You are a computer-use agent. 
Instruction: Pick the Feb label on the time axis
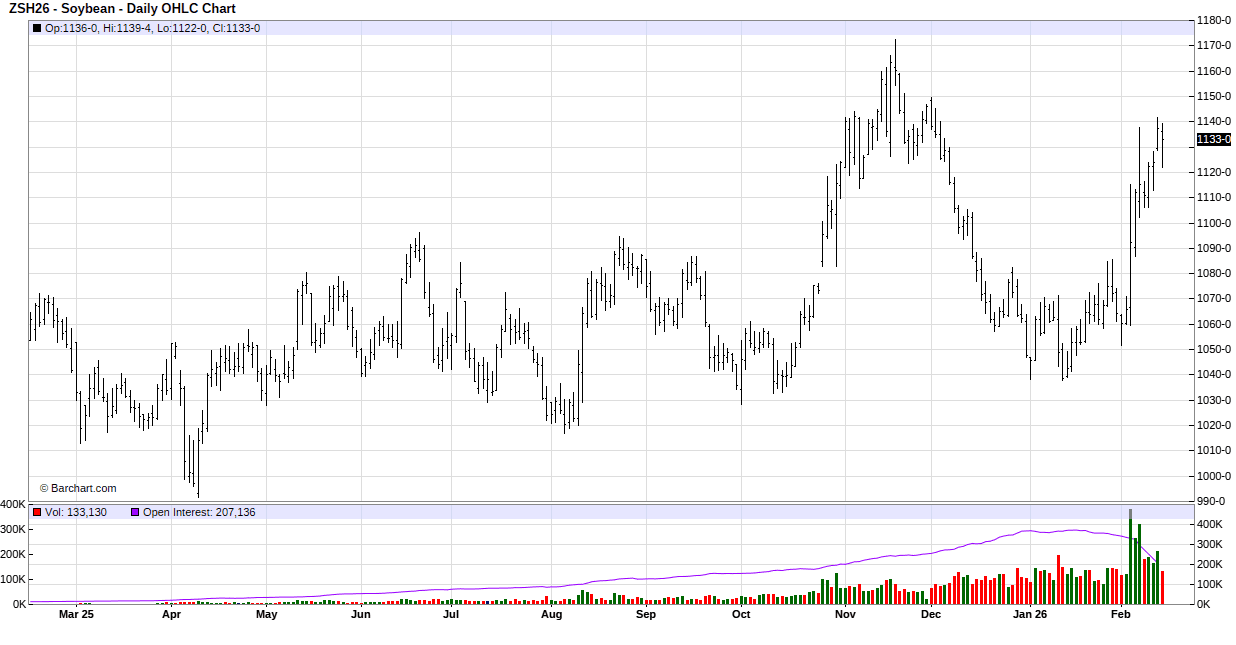tap(1121, 615)
